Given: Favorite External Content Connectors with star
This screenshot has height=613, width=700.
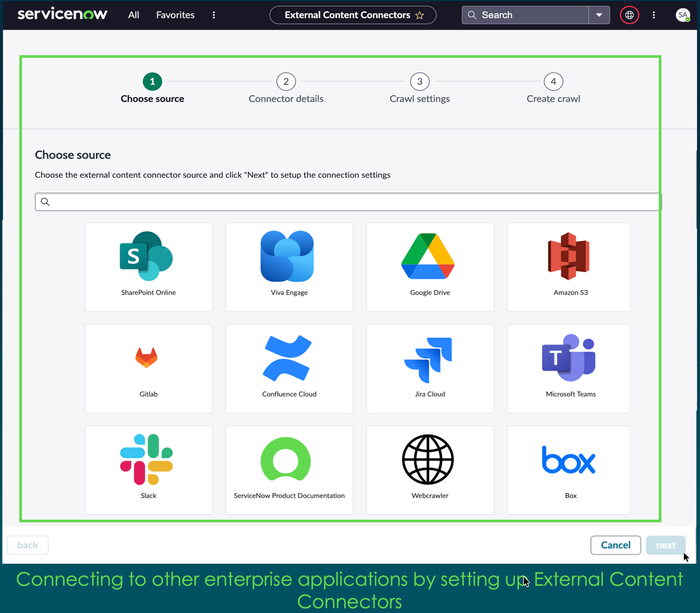Looking at the screenshot, I should tap(420, 15).
